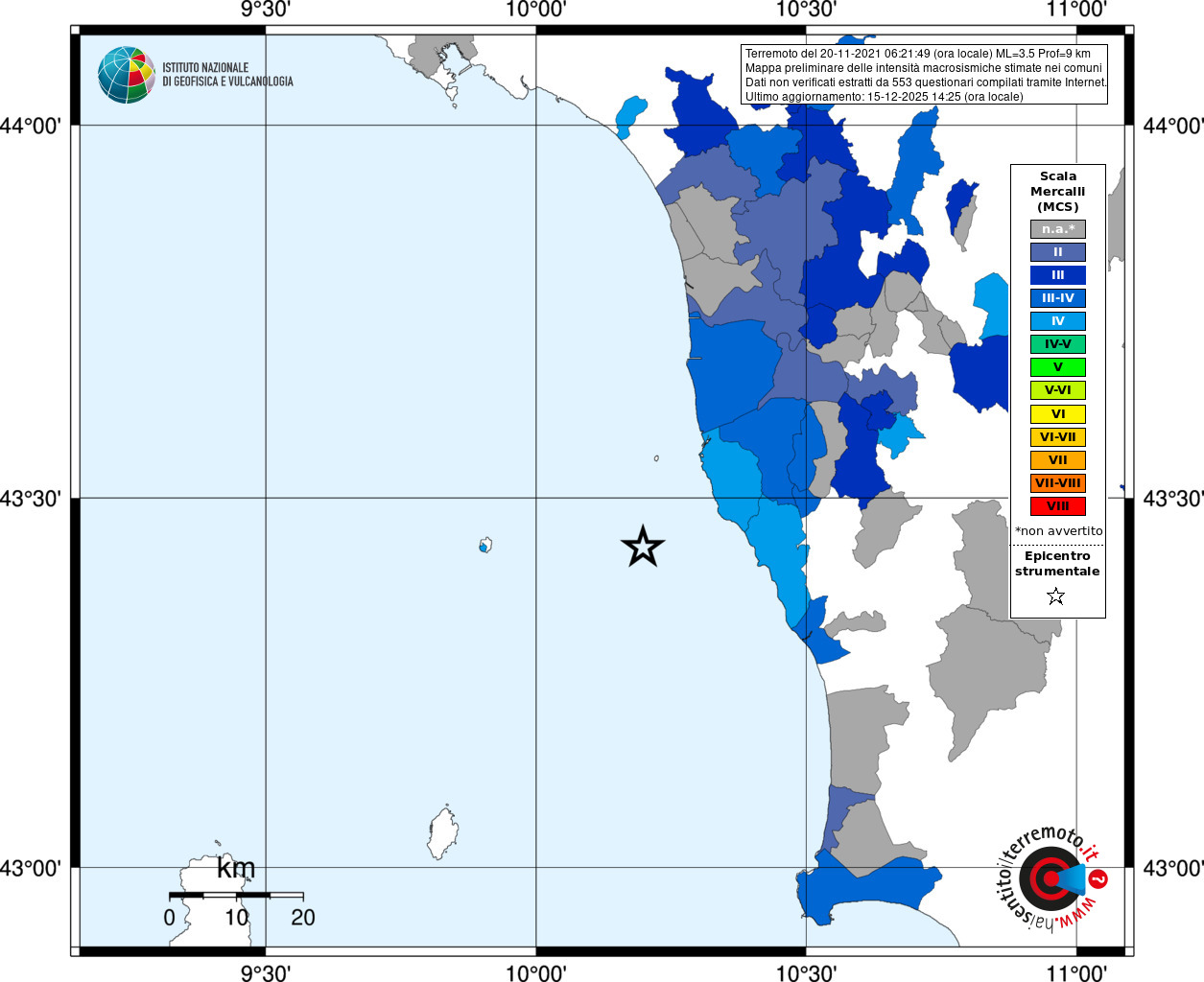Click the top 11°00' longitude label
This screenshot has width=1204, height=982.
tap(1076, 10)
